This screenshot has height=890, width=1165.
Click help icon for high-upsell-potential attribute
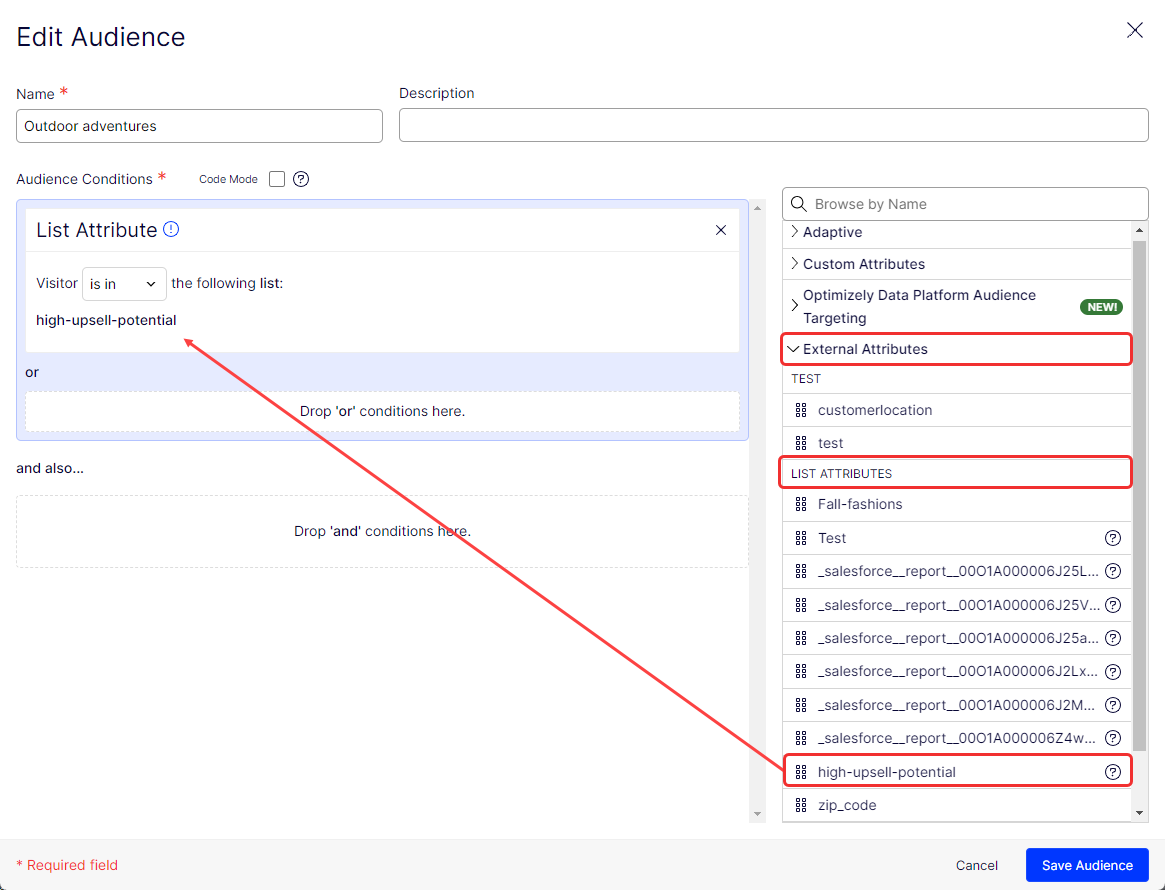coord(1112,772)
